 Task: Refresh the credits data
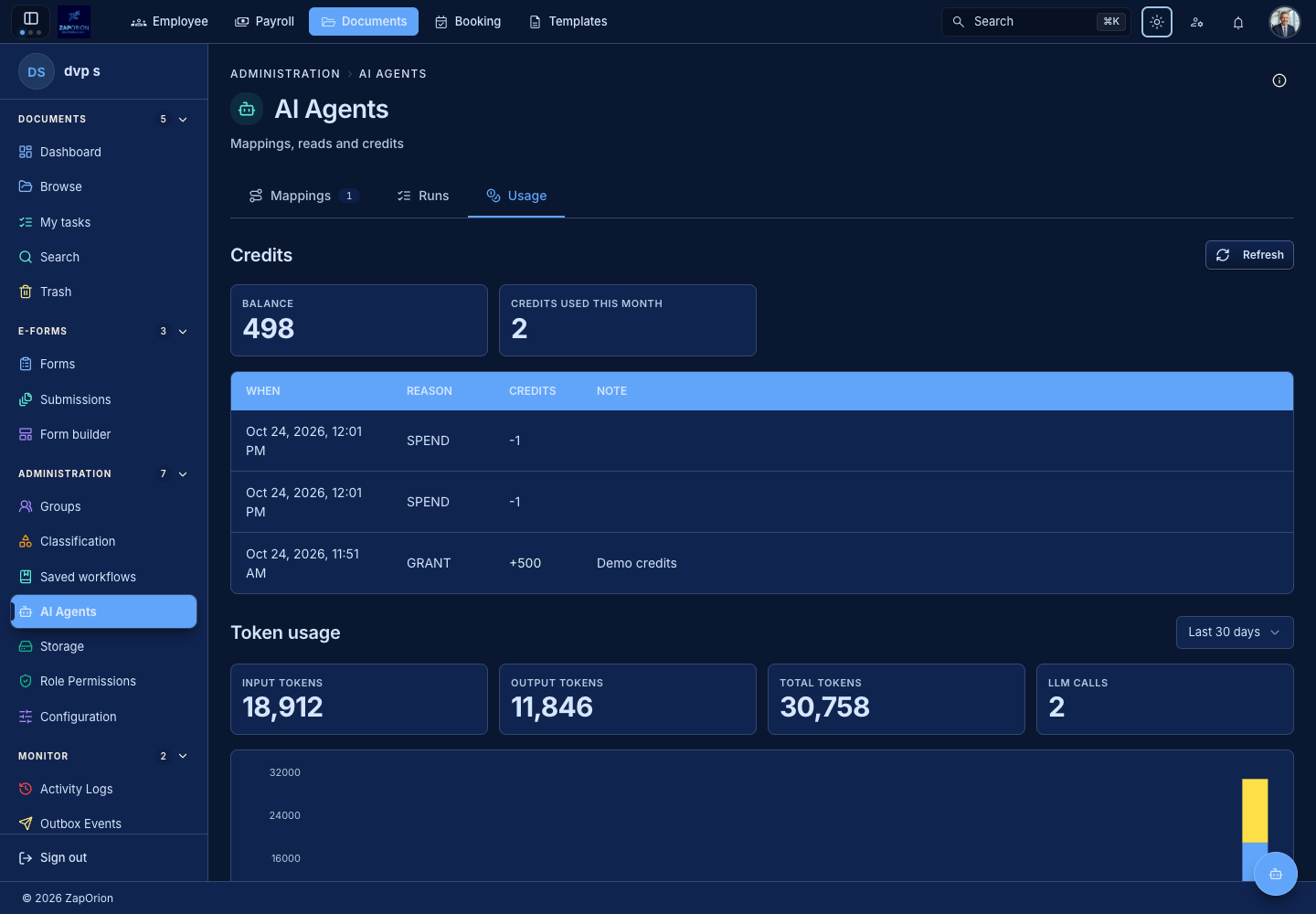click(1249, 255)
